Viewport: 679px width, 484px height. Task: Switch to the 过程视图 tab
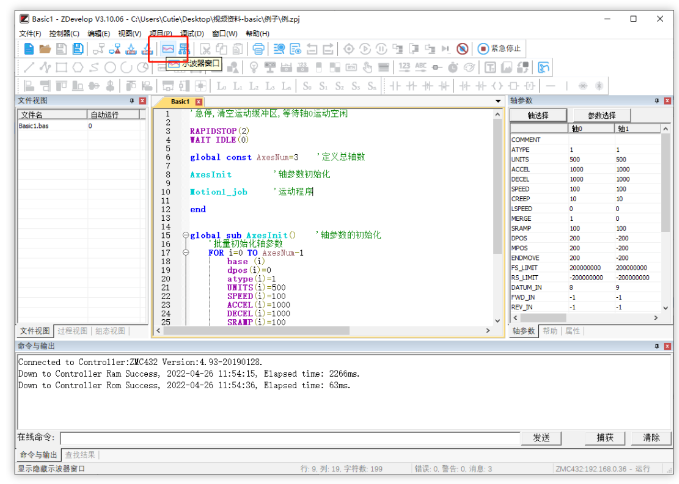click(x=72, y=331)
